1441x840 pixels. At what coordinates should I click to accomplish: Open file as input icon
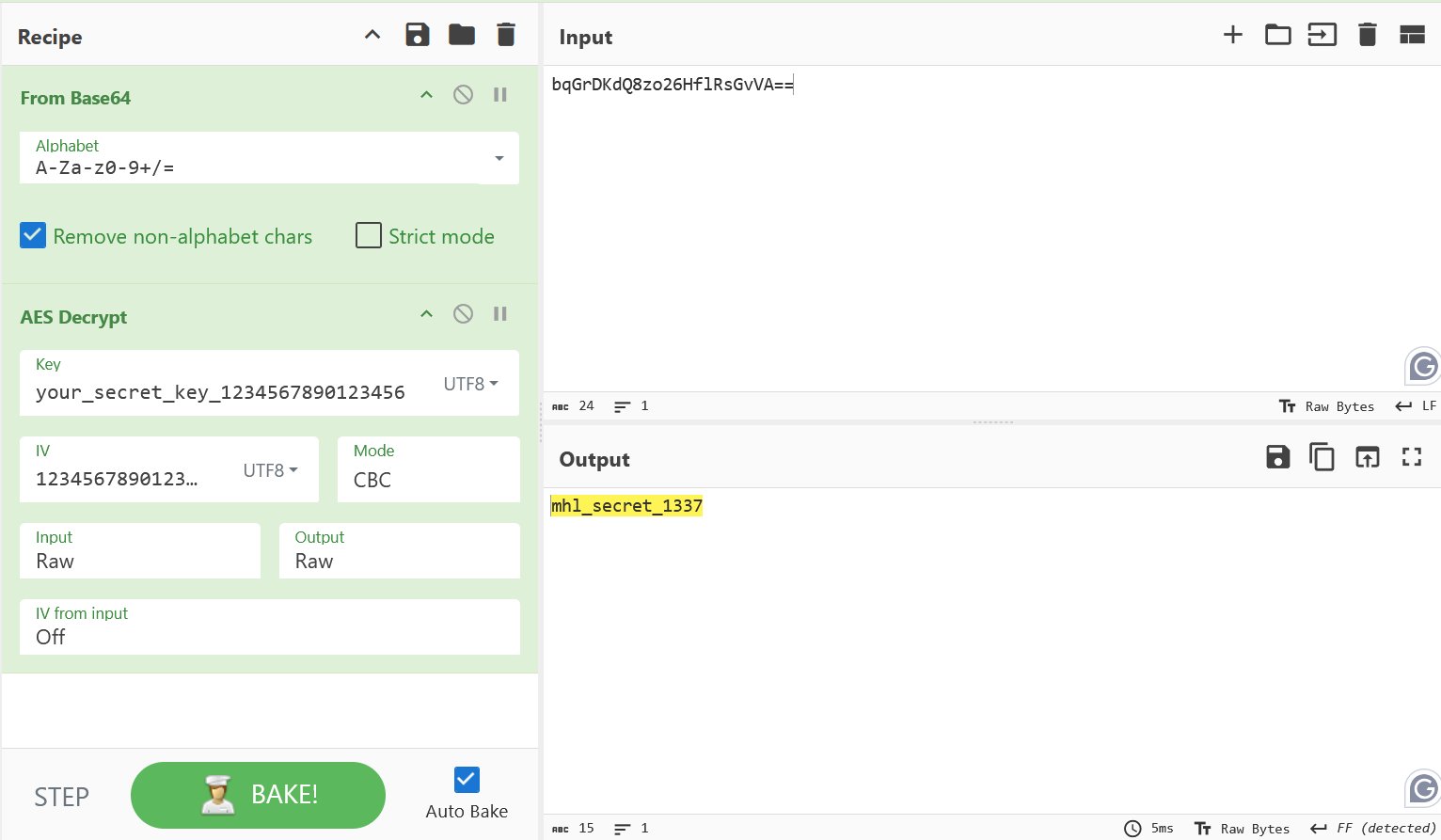(1322, 35)
